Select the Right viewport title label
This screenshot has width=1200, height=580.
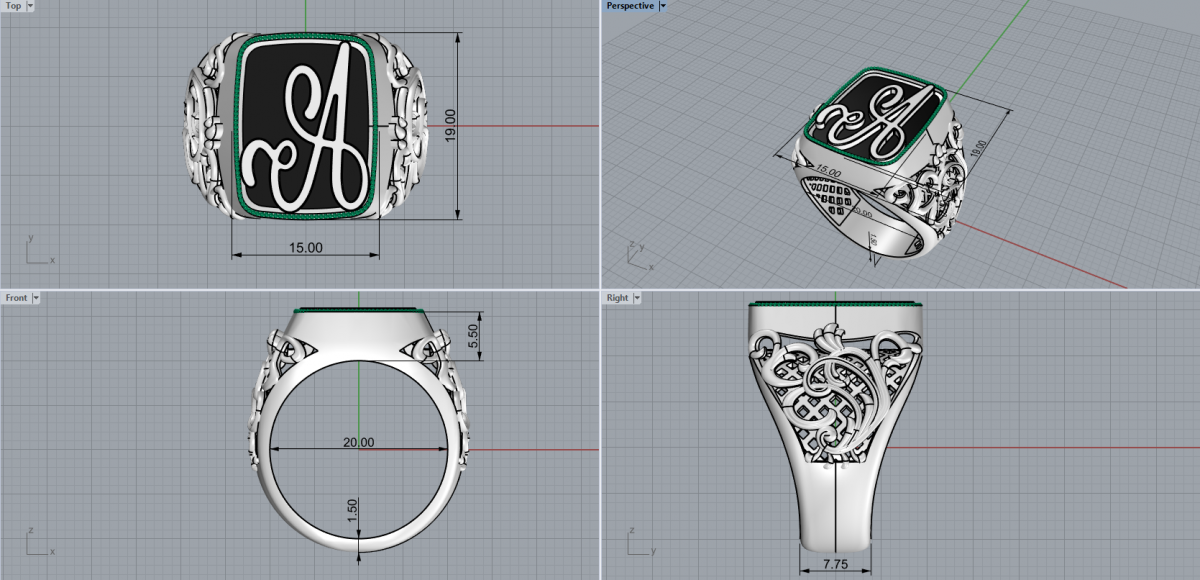pos(617,298)
